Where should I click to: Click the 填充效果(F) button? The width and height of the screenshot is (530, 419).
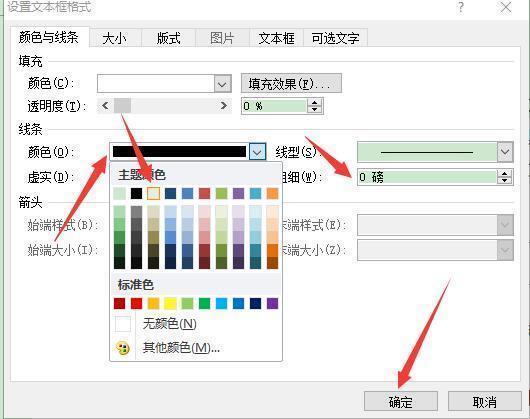click(x=291, y=83)
